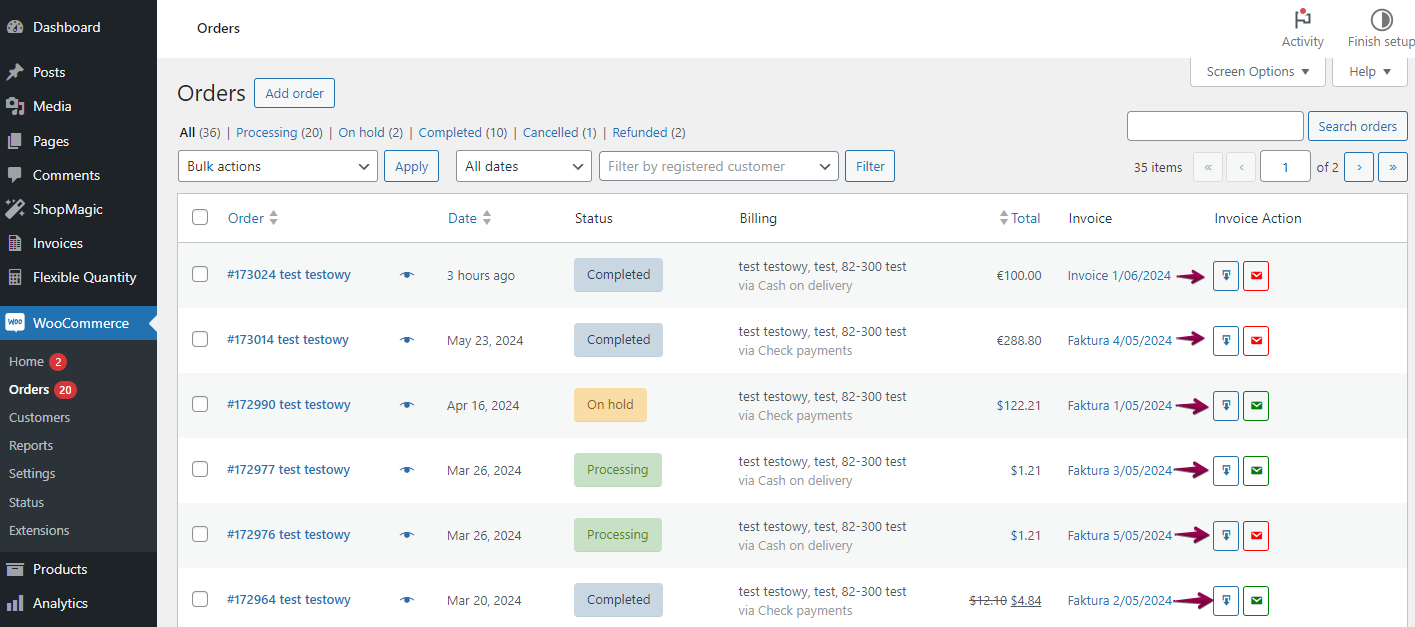Click Add order button
The image size is (1415, 627).
point(294,93)
